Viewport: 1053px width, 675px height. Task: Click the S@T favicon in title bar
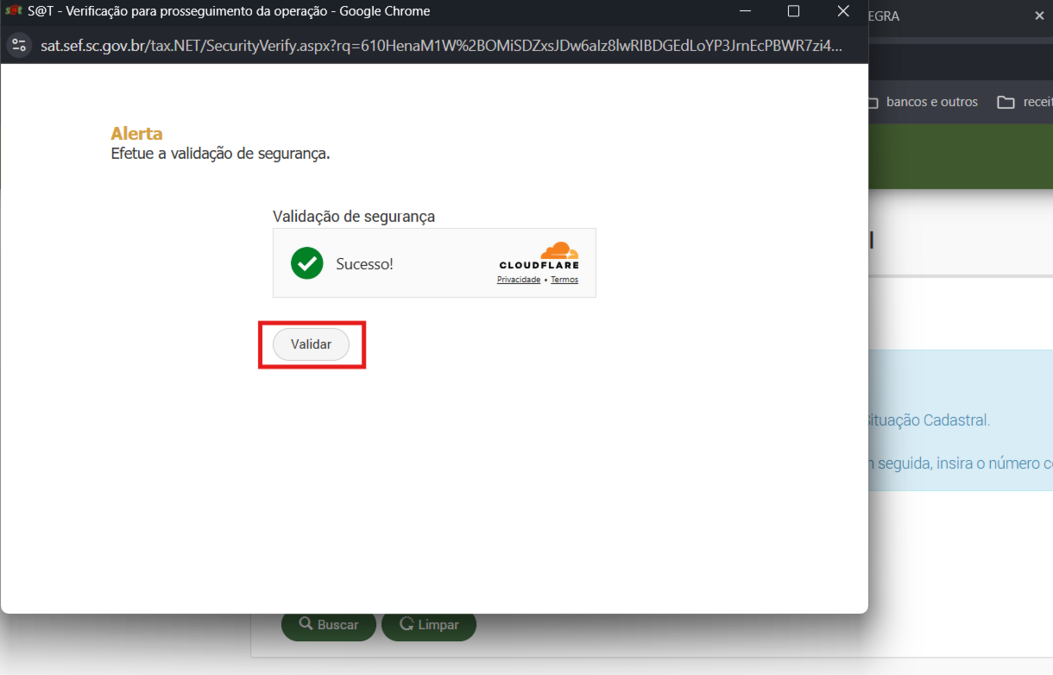click(x=13, y=11)
